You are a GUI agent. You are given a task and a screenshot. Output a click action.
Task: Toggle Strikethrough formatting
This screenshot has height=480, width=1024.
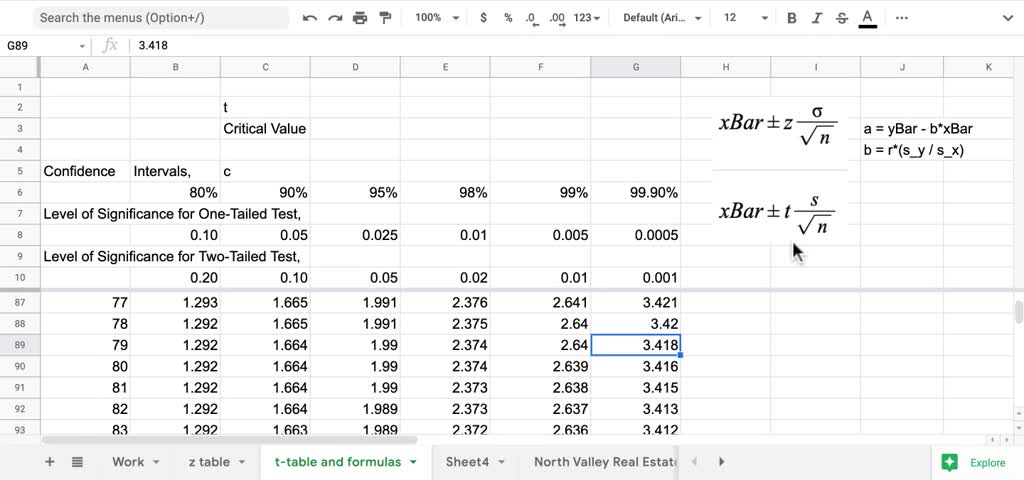point(841,18)
